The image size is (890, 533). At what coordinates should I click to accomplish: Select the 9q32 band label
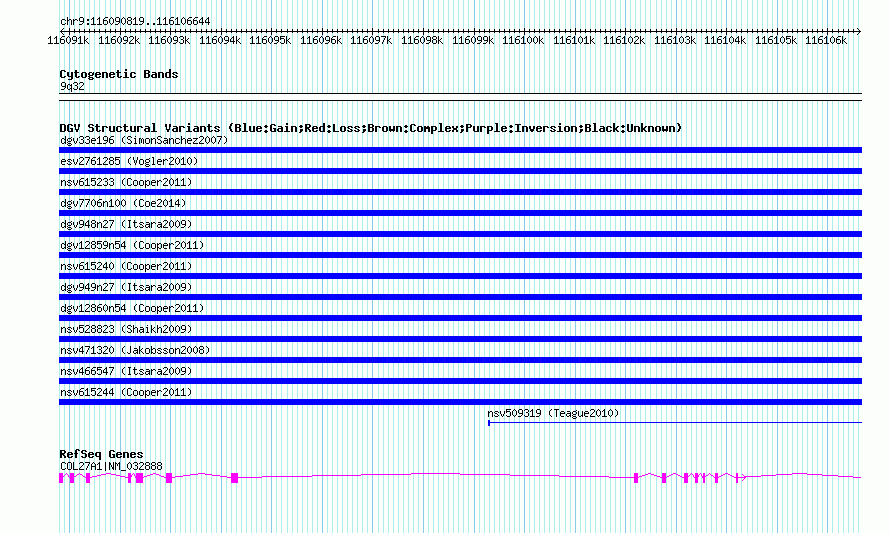coord(72,86)
